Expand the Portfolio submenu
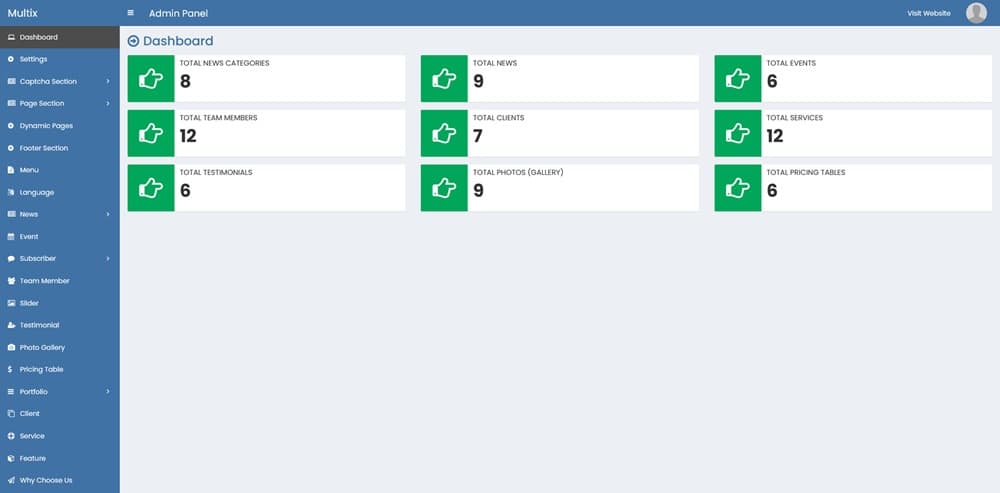Screen dimensions: 1000x493 (x=107, y=391)
